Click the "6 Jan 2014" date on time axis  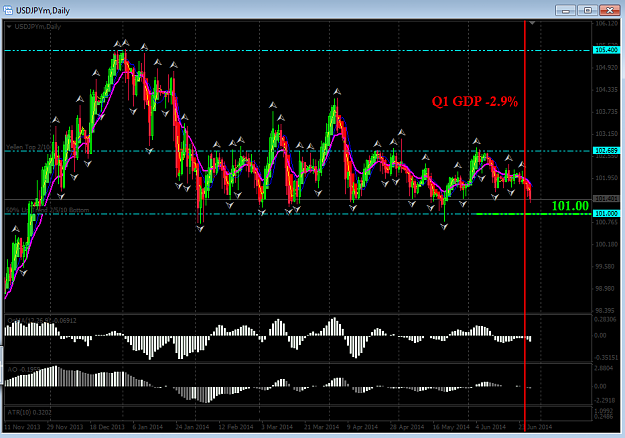pyautogui.click(x=147, y=427)
